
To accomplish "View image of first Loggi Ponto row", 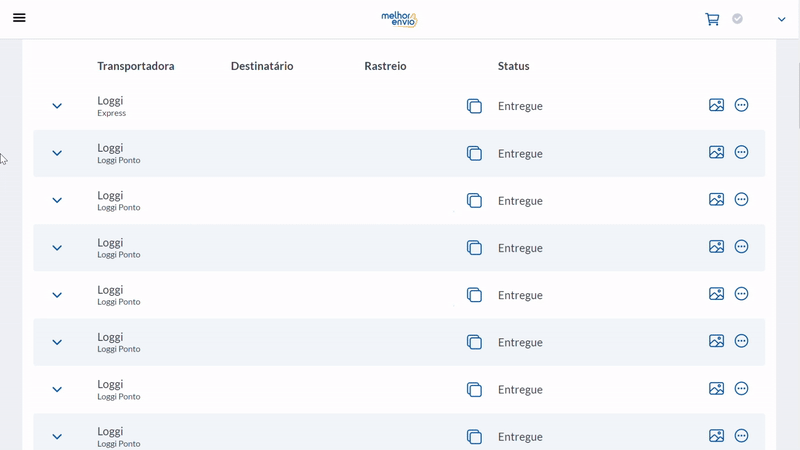I will pyautogui.click(x=716, y=152).
